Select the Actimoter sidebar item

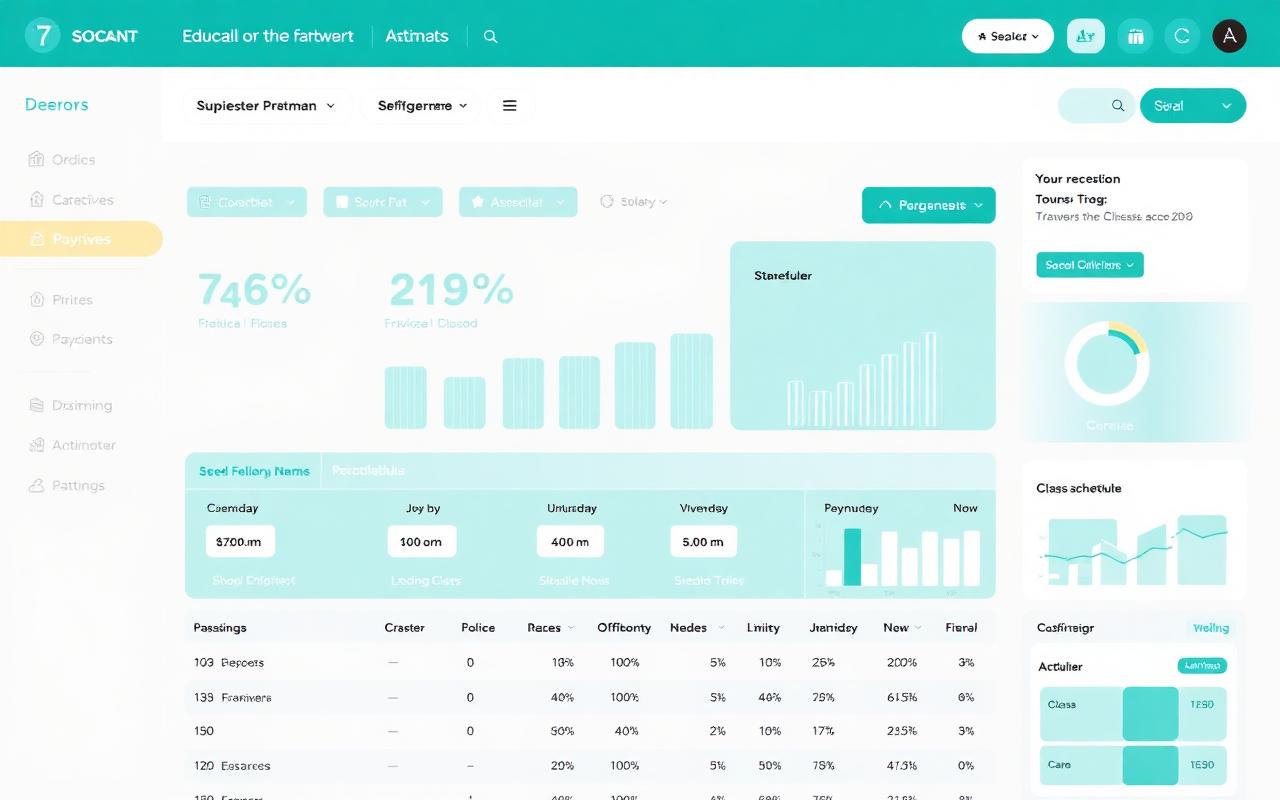tap(72, 445)
